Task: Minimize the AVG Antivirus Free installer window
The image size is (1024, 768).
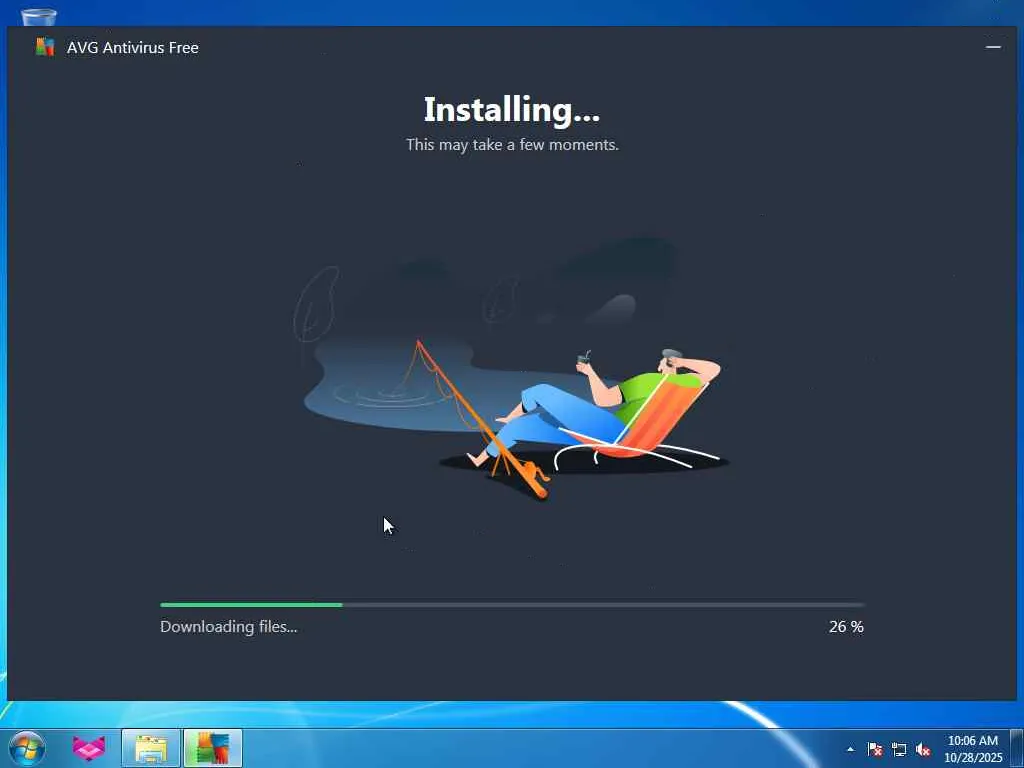Action: click(993, 47)
